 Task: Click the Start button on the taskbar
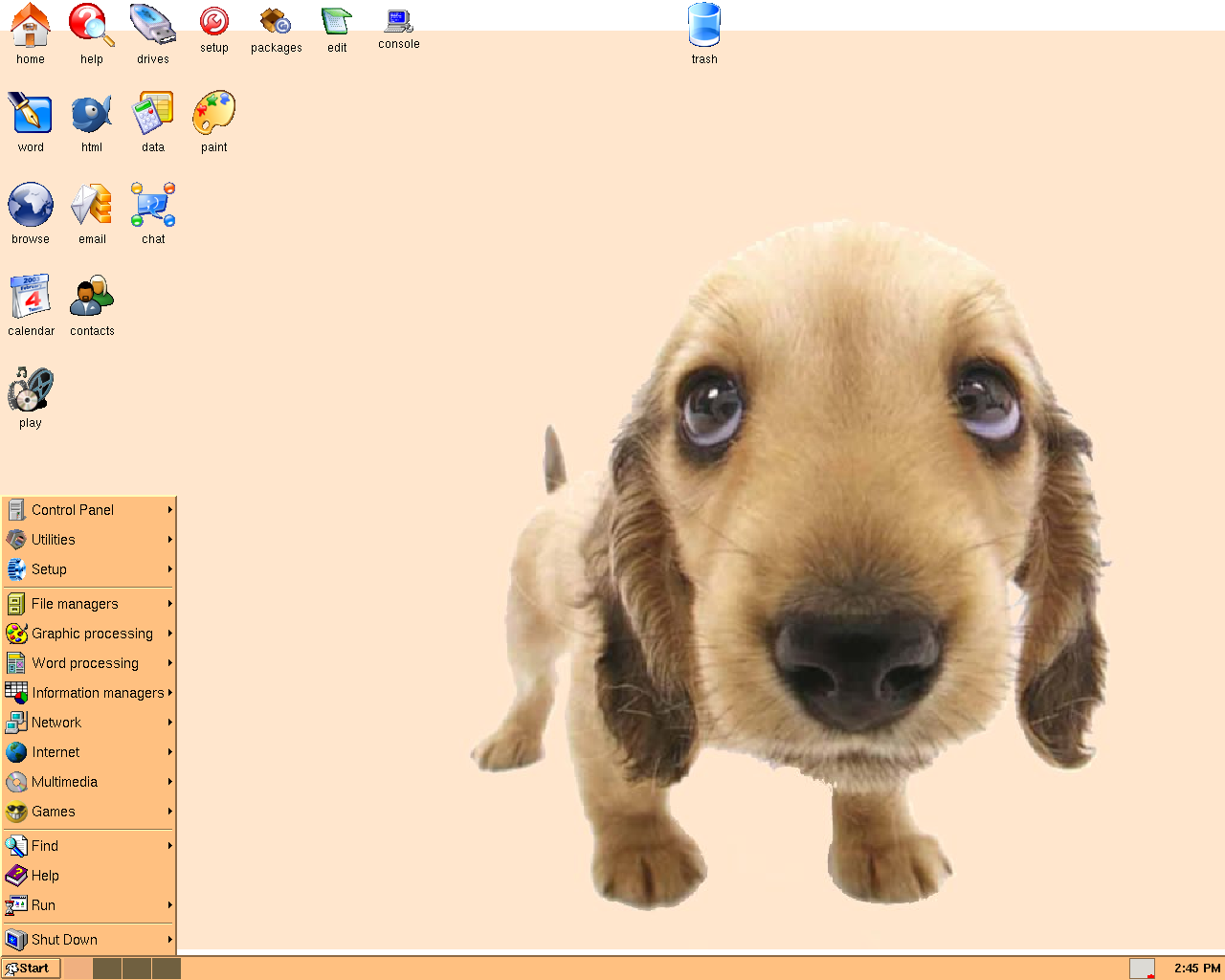(32, 969)
